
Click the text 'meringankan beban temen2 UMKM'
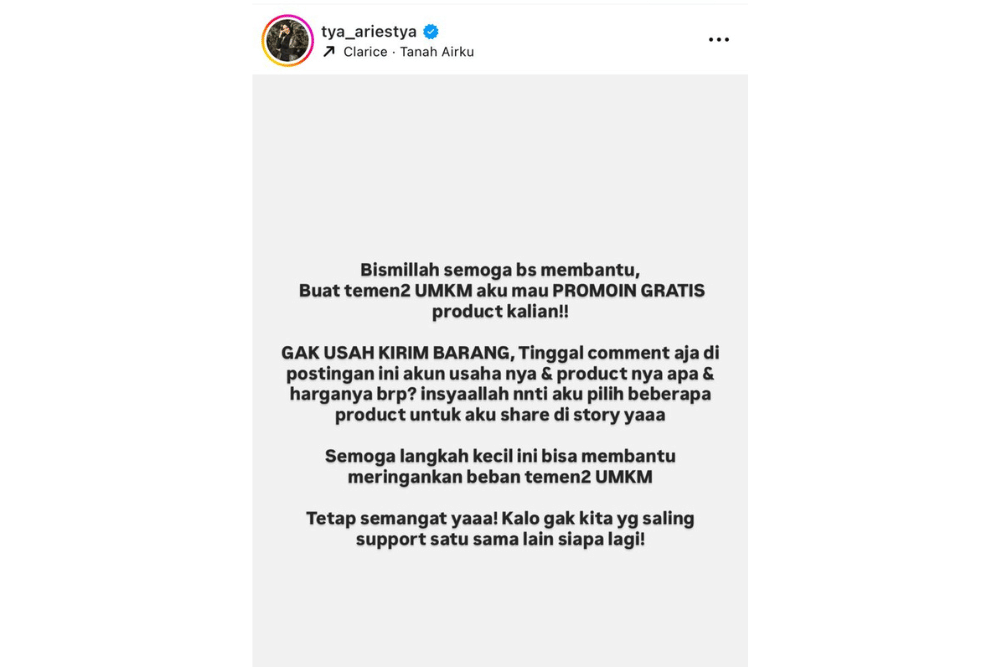[x=499, y=477]
